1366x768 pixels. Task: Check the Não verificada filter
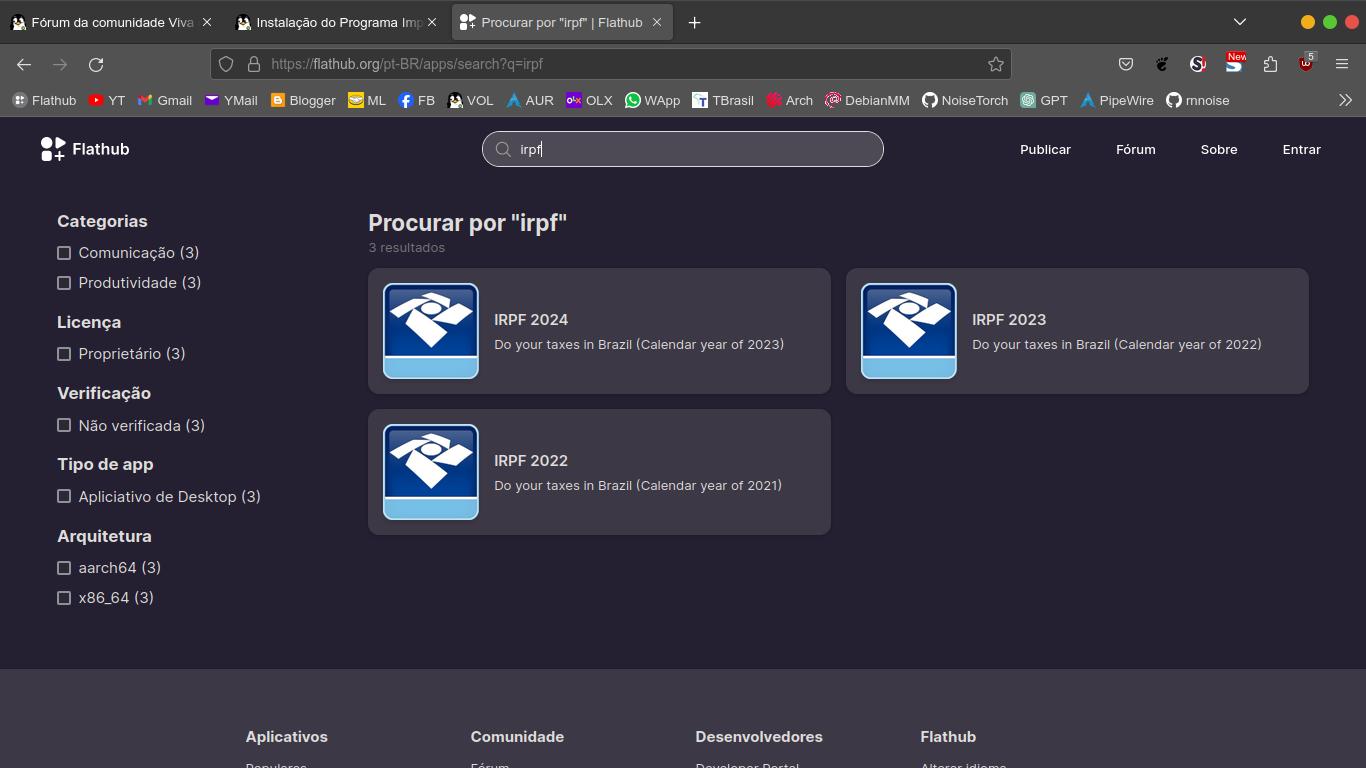click(64, 425)
